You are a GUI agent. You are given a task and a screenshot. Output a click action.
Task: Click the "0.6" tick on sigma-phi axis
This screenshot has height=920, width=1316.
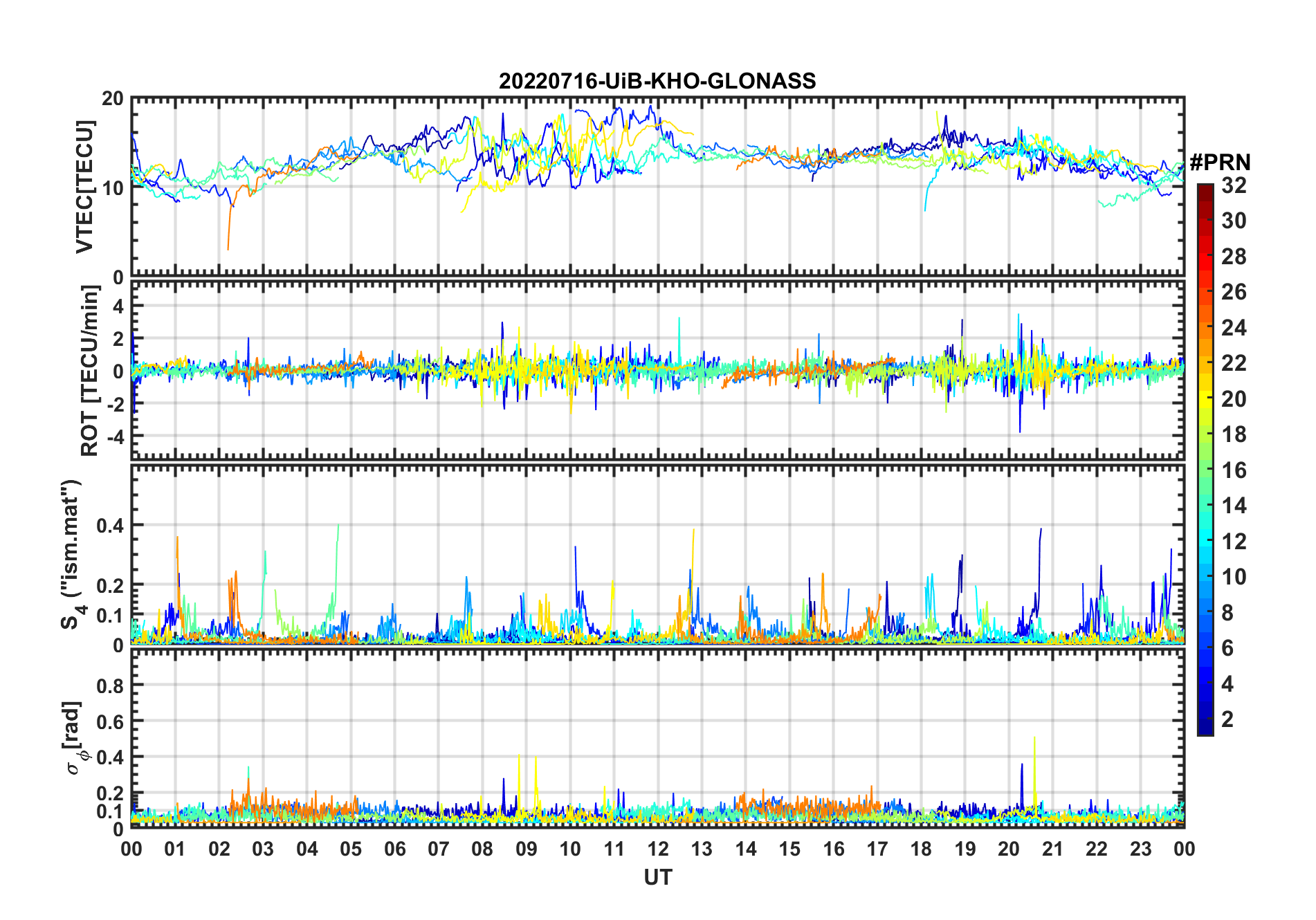pyautogui.click(x=111, y=721)
